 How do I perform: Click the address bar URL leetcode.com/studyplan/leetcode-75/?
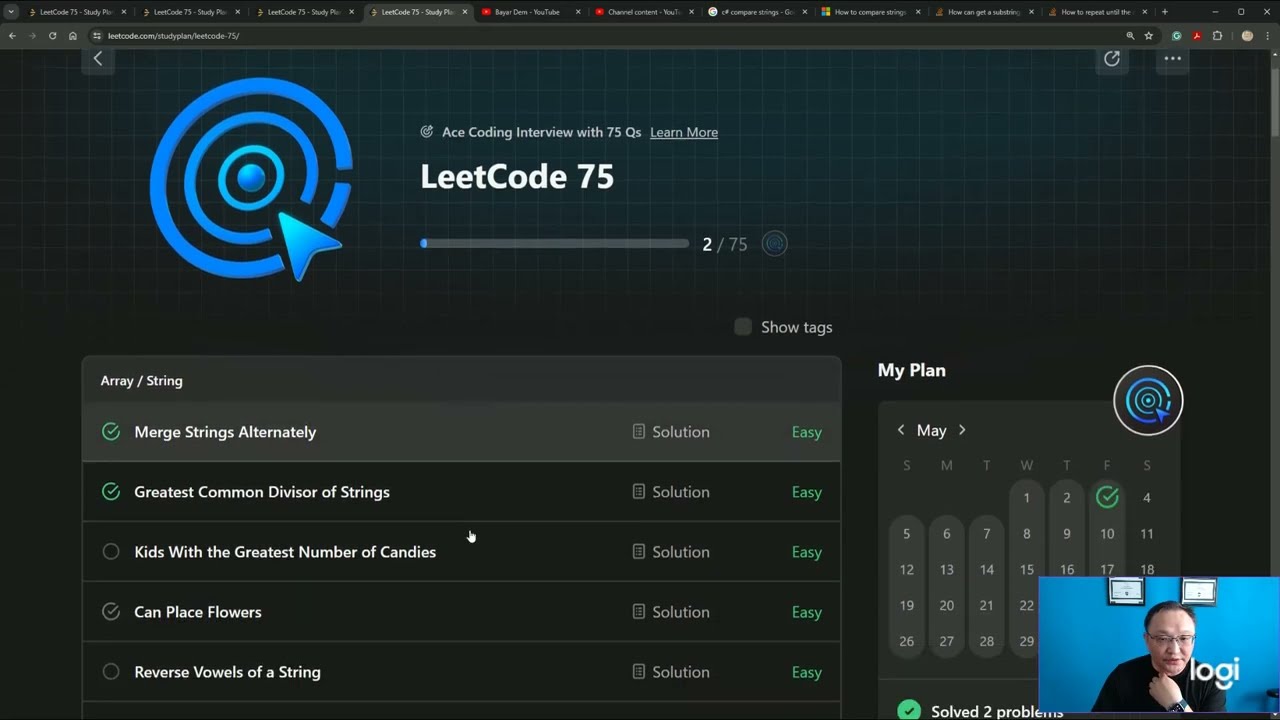click(173, 36)
